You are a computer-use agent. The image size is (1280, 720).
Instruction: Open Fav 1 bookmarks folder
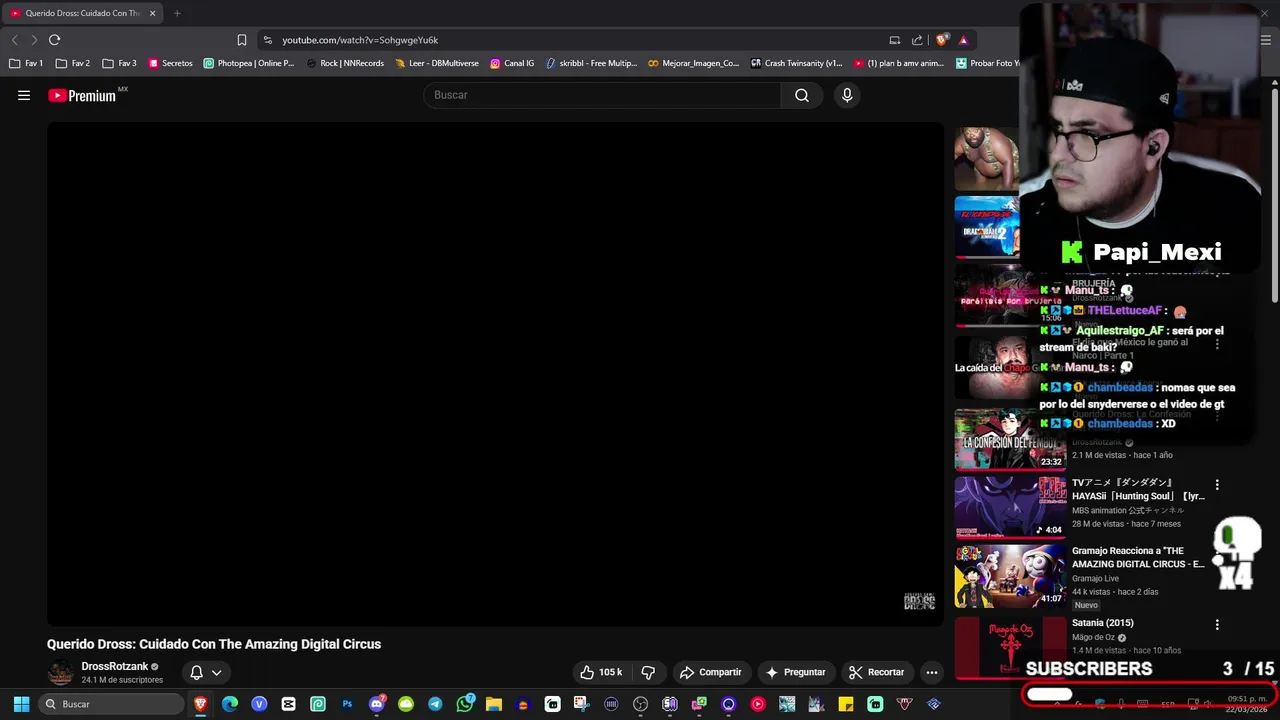tap(26, 63)
